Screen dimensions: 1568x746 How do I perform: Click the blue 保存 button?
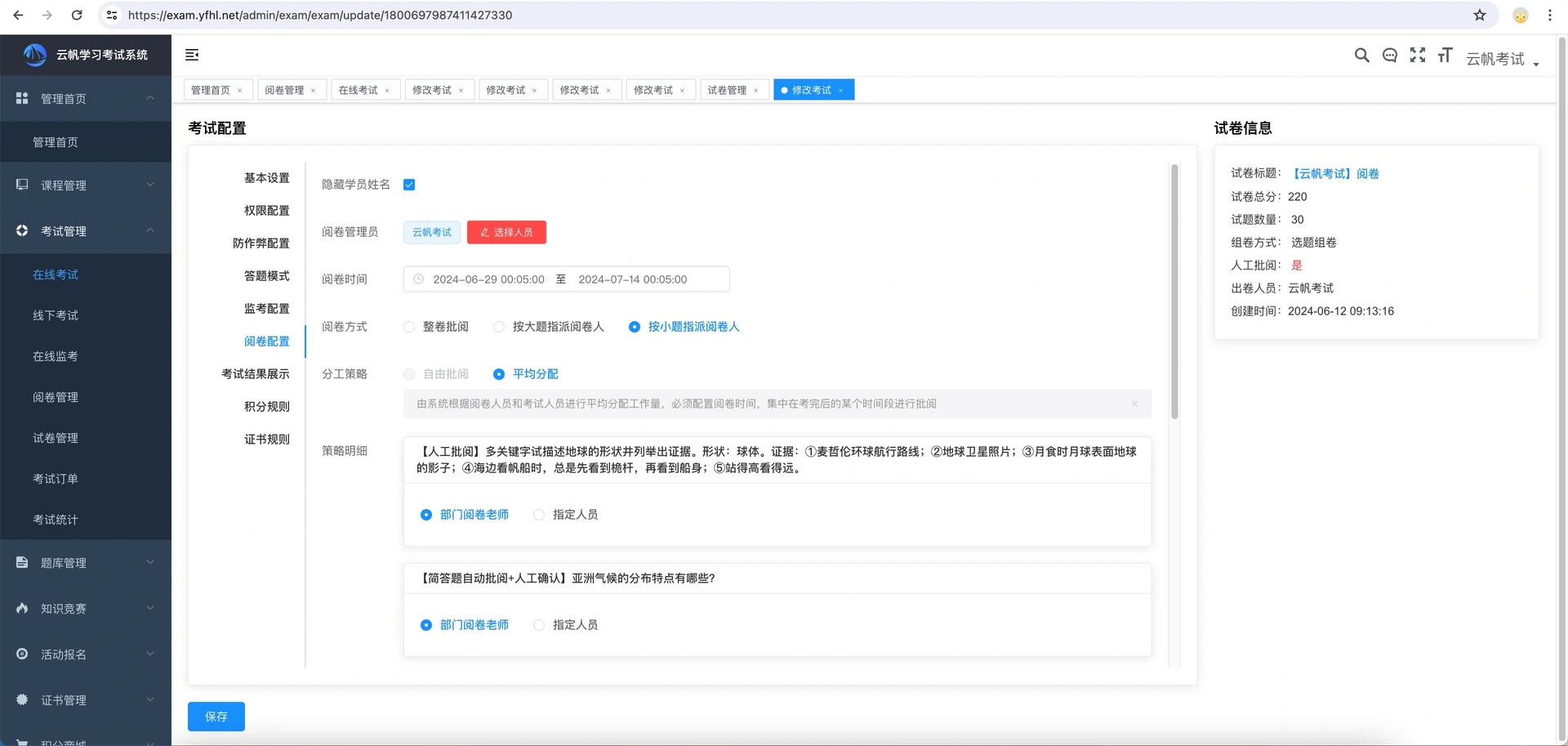click(216, 717)
